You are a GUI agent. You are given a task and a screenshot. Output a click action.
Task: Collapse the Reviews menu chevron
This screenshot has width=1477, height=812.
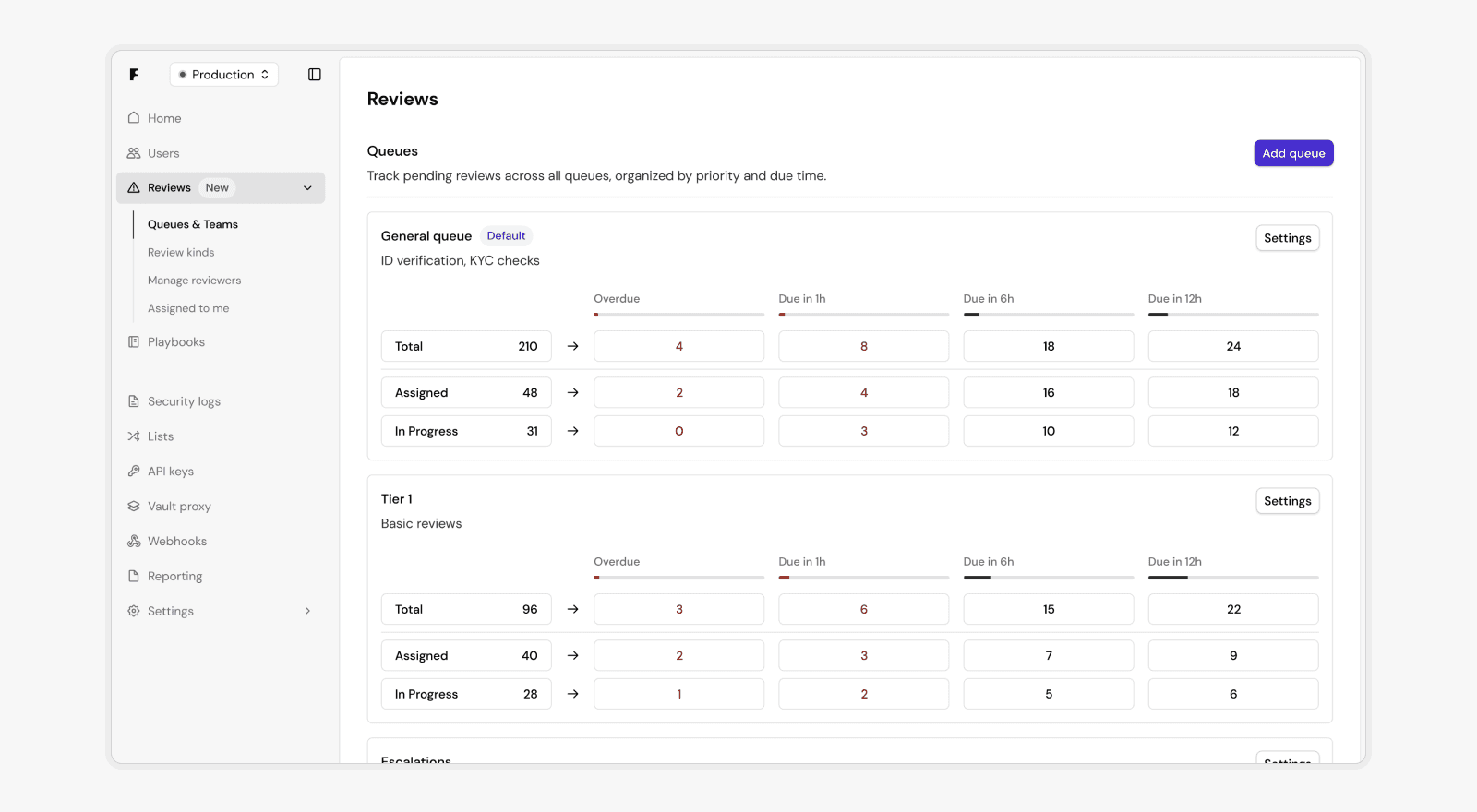307,188
